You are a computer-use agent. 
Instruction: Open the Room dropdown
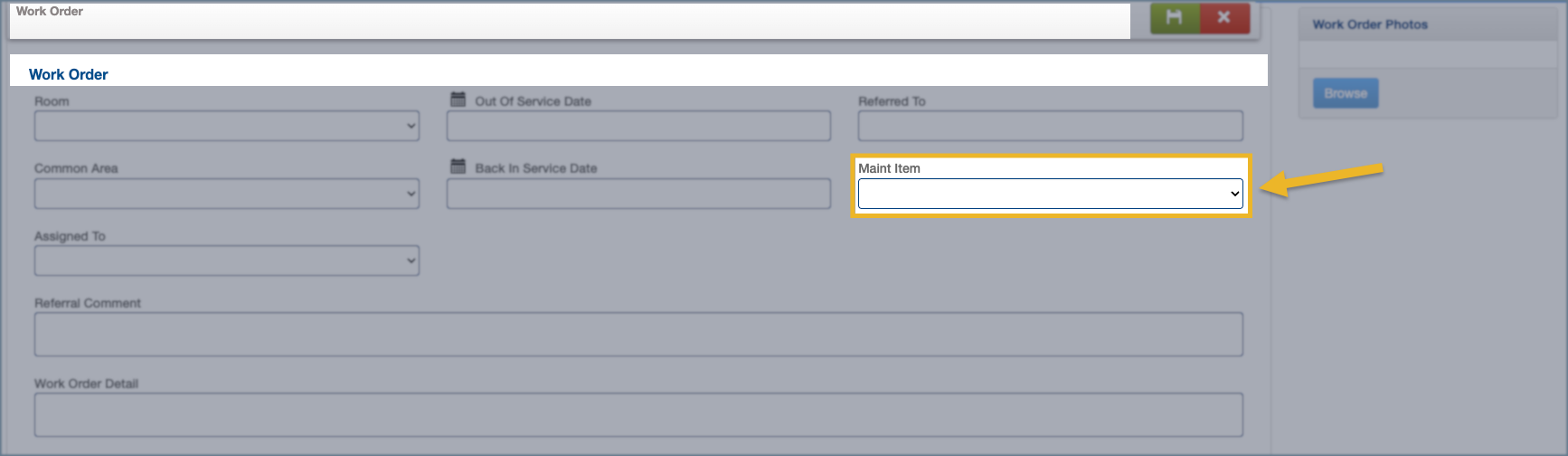(226, 126)
